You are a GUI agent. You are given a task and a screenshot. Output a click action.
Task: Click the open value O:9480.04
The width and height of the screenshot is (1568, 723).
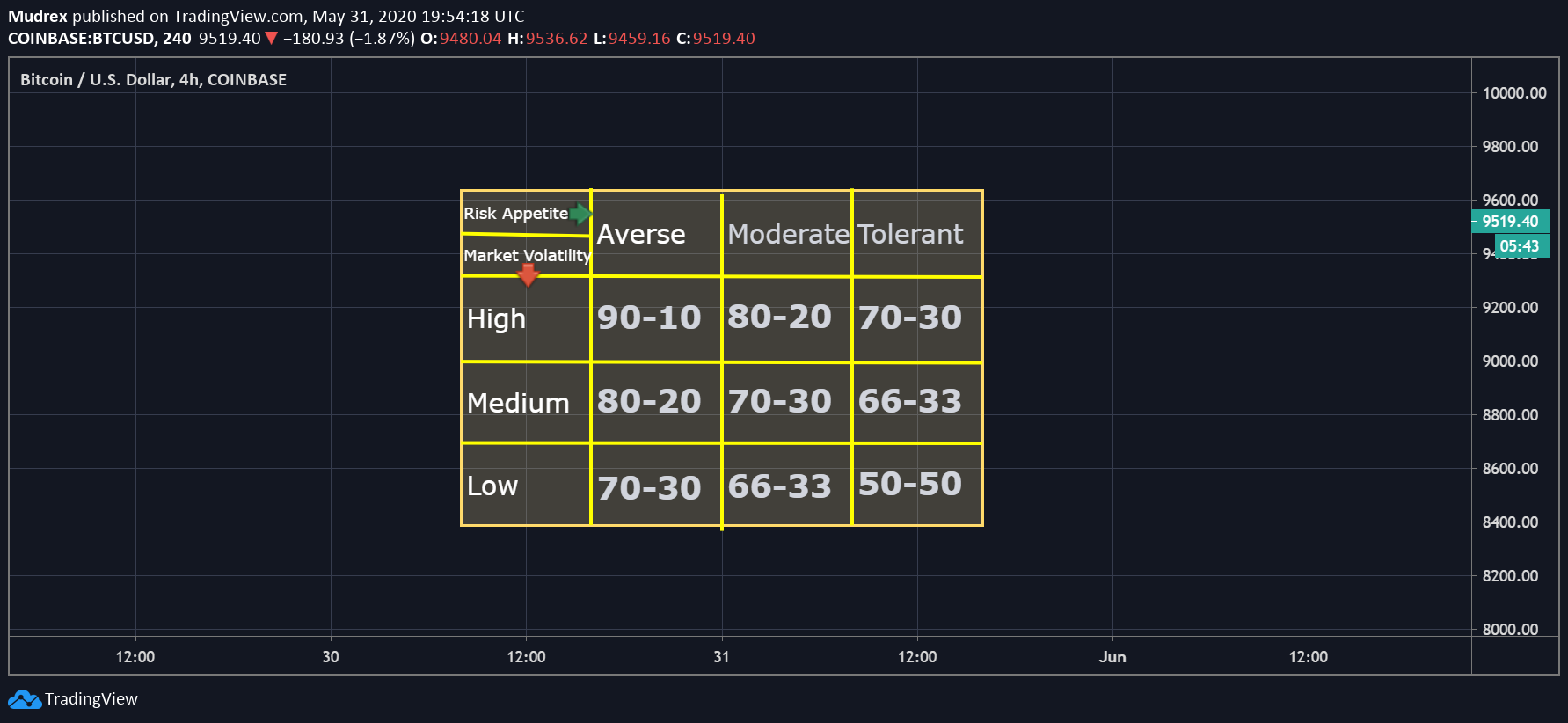pos(461,39)
